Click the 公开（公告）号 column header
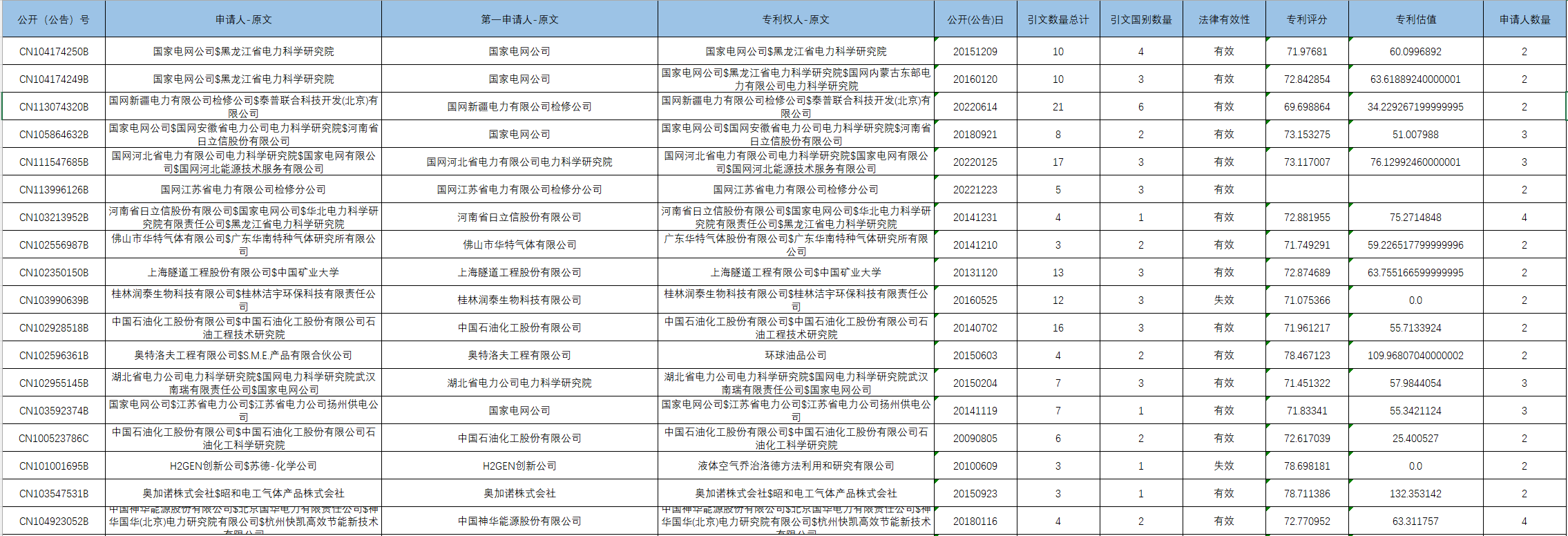The height and width of the screenshot is (536, 1568). 54,19
